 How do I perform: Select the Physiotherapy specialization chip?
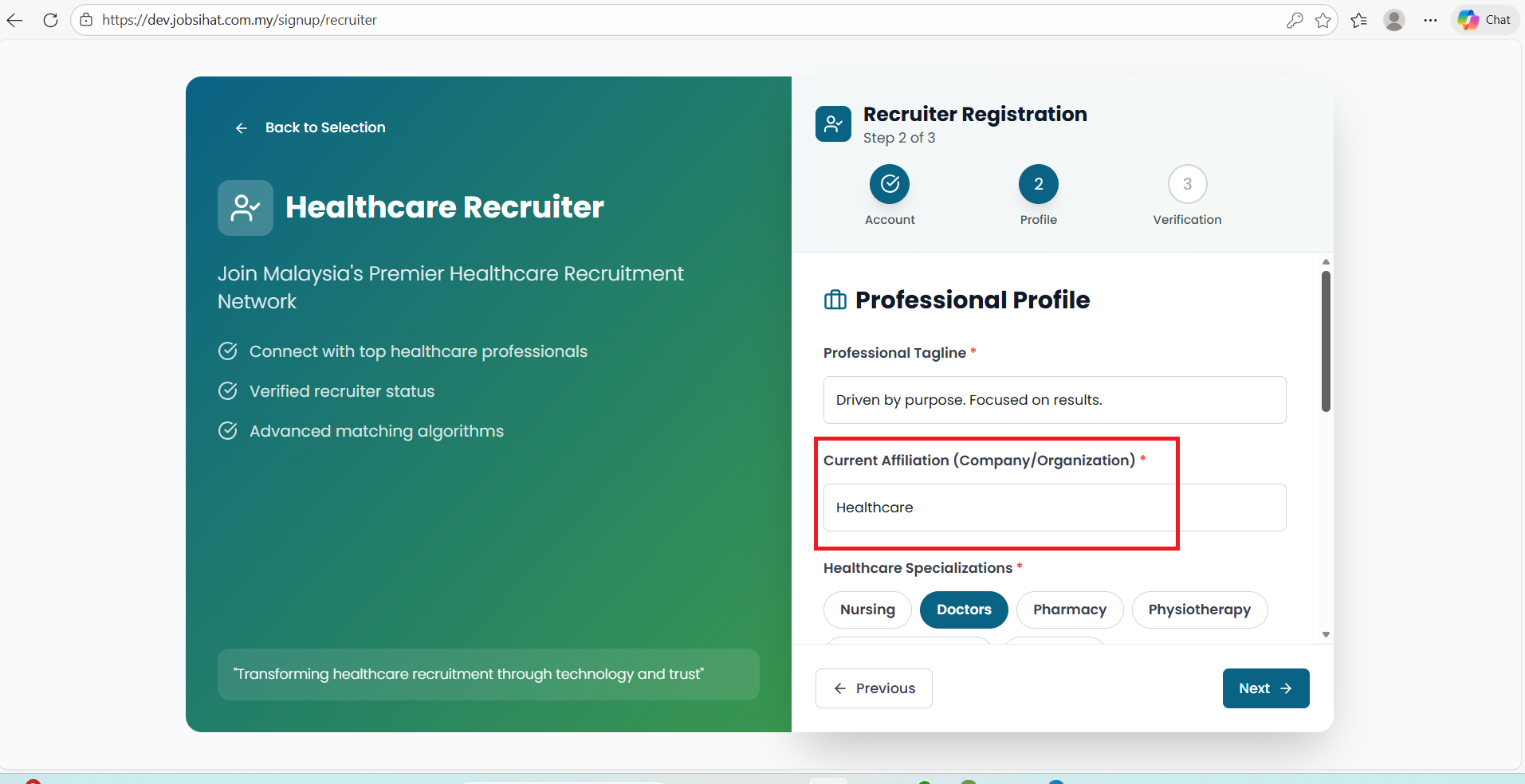(1199, 610)
